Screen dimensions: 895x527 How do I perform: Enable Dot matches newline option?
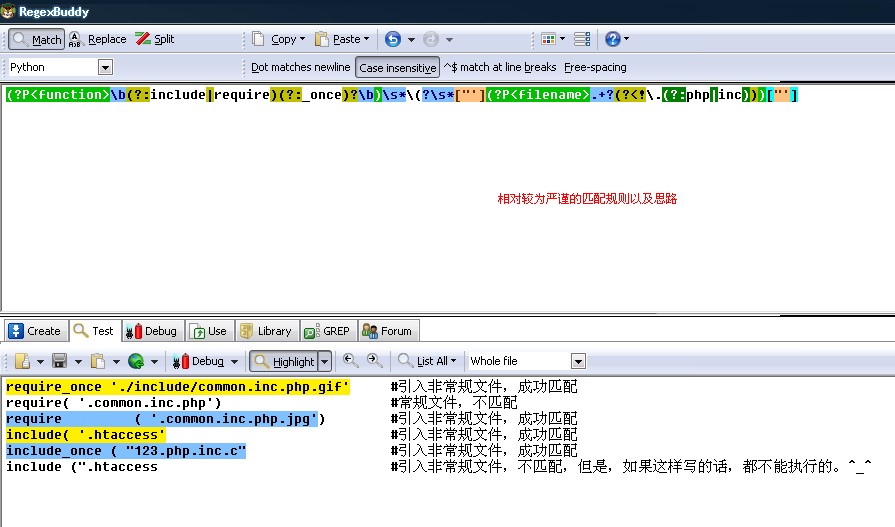click(300, 67)
